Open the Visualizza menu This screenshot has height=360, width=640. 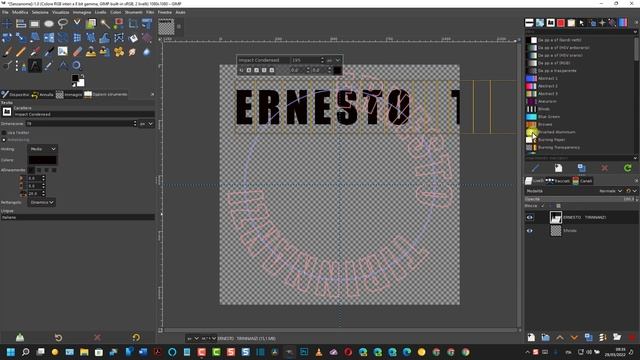click(60, 12)
